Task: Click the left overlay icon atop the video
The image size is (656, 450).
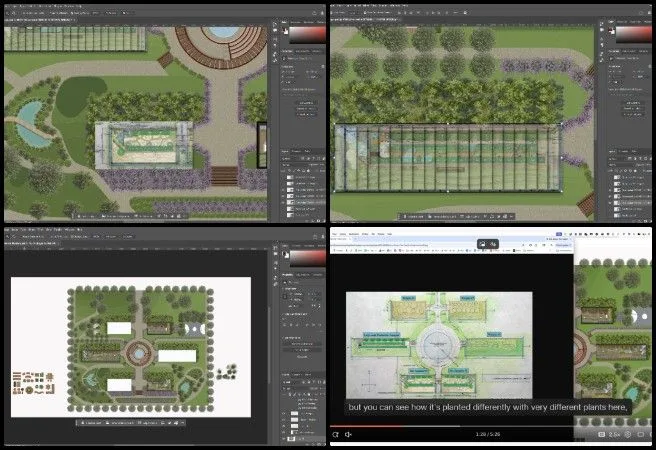Action: (481, 244)
